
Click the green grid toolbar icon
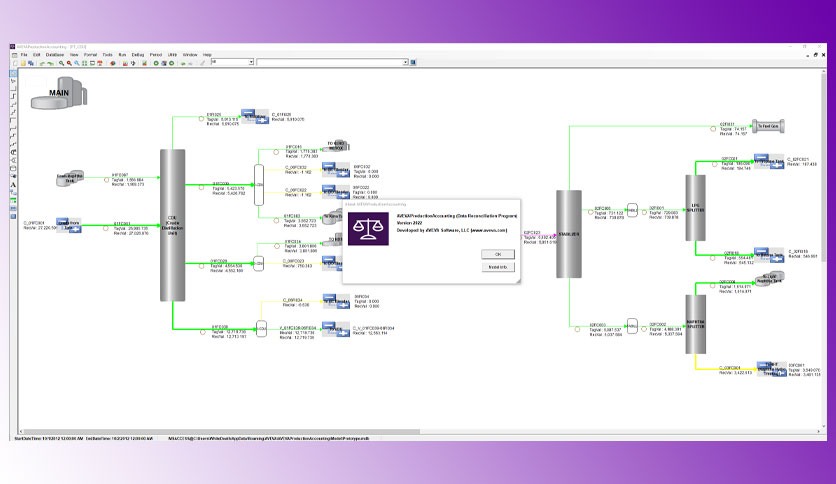coord(84,63)
